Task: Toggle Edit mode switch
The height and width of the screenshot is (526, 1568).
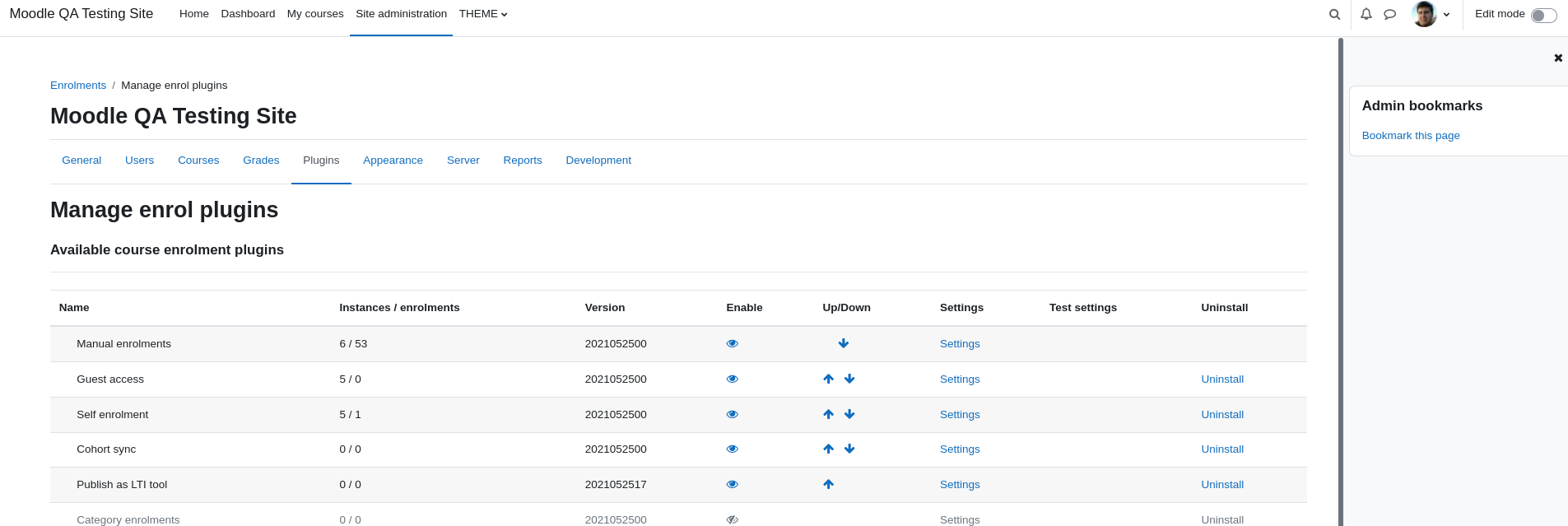Action: pos(1543,15)
